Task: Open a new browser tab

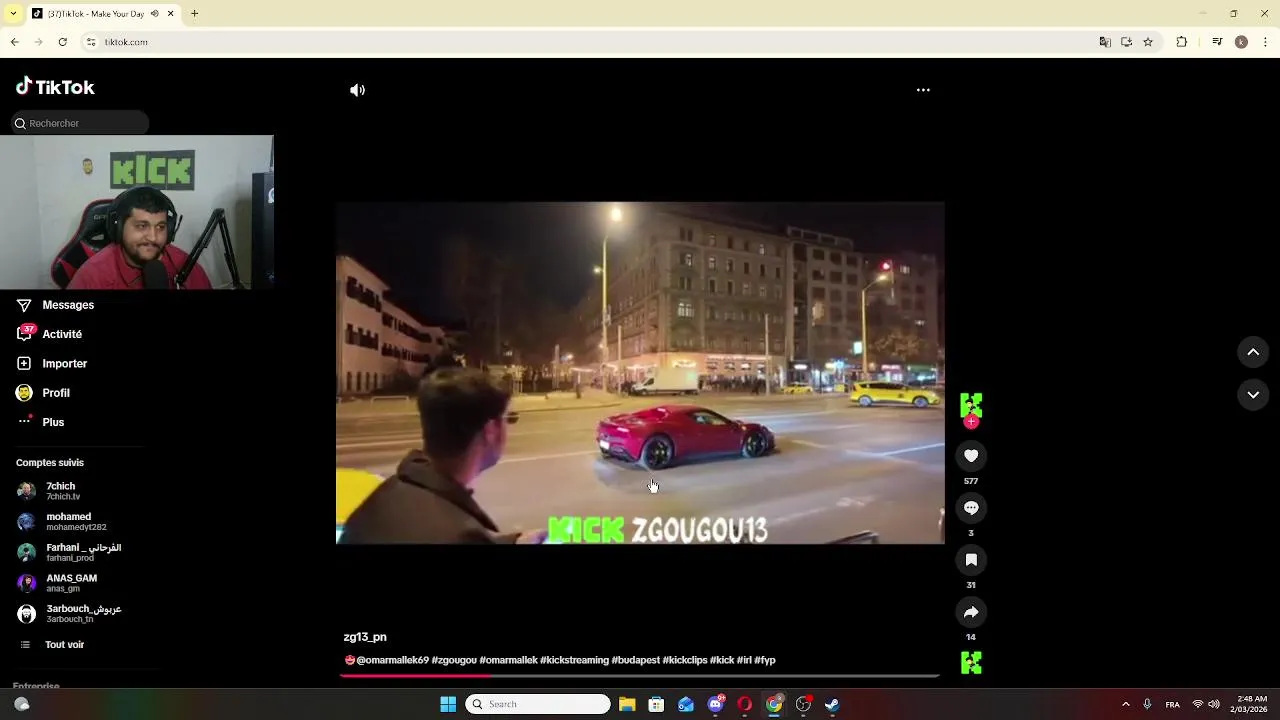Action: coord(194,13)
